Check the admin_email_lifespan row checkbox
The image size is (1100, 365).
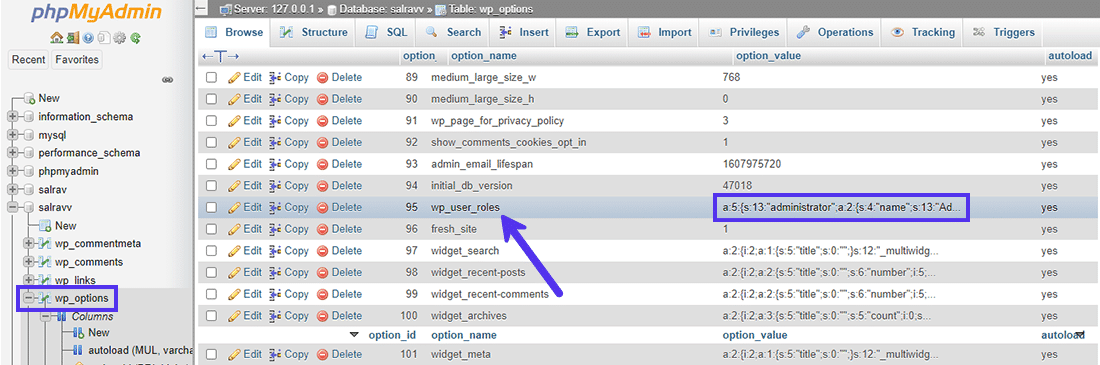click(x=211, y=165)
